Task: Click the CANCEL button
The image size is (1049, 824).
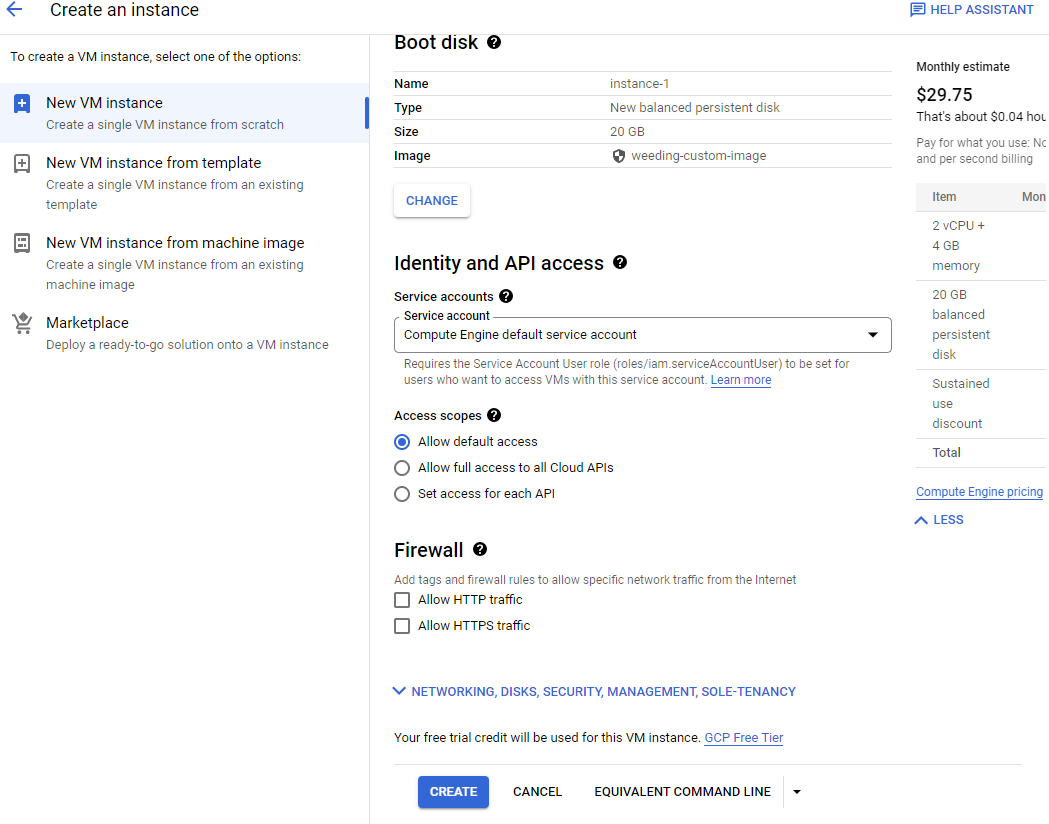Action: 537,792
